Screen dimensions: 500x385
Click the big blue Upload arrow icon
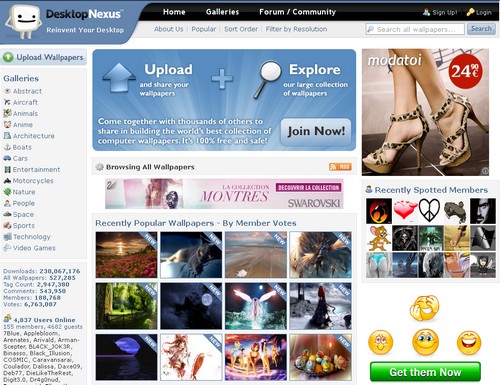coord(119,77)
